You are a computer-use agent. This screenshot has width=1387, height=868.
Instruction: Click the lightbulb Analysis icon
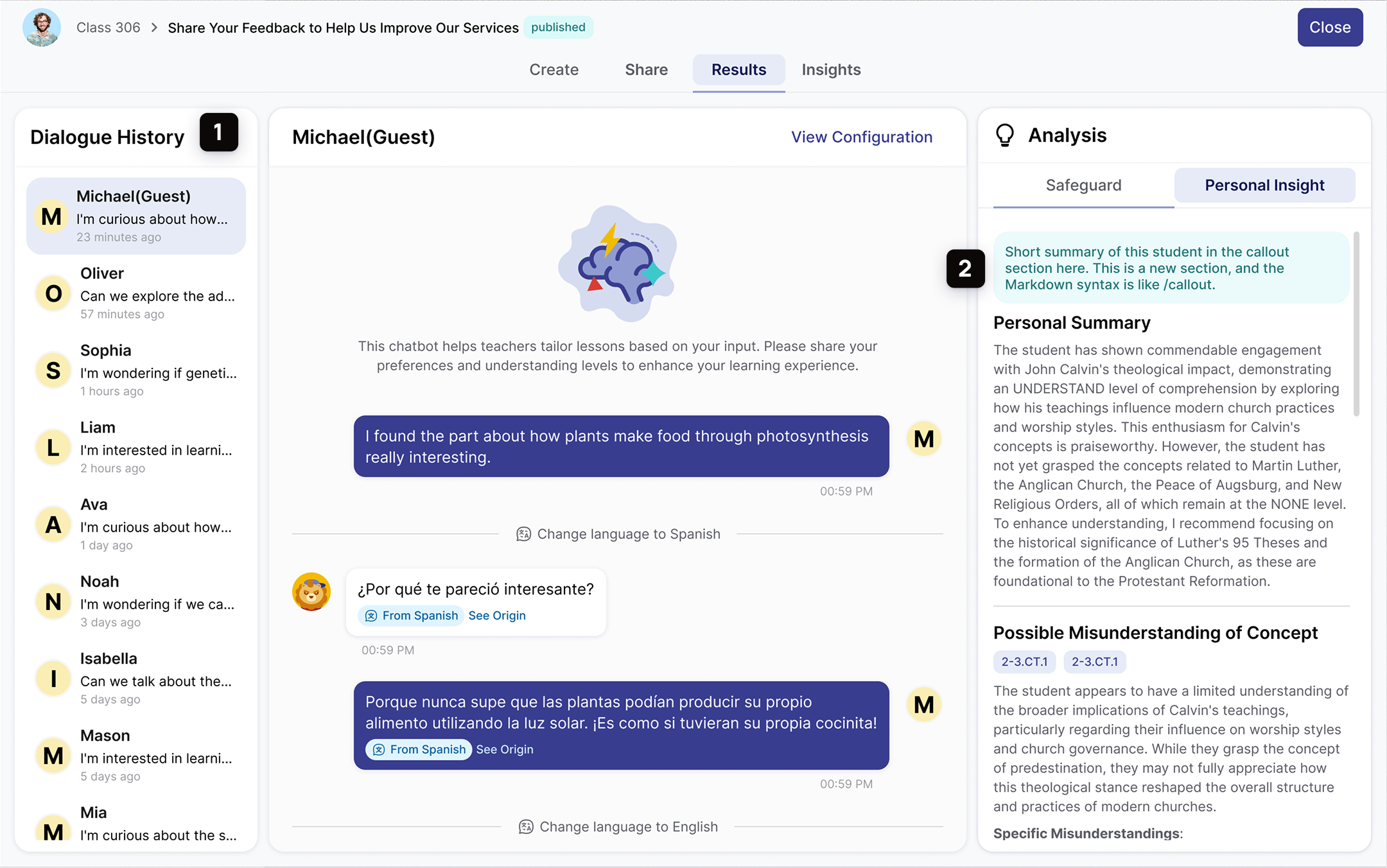1004,135
